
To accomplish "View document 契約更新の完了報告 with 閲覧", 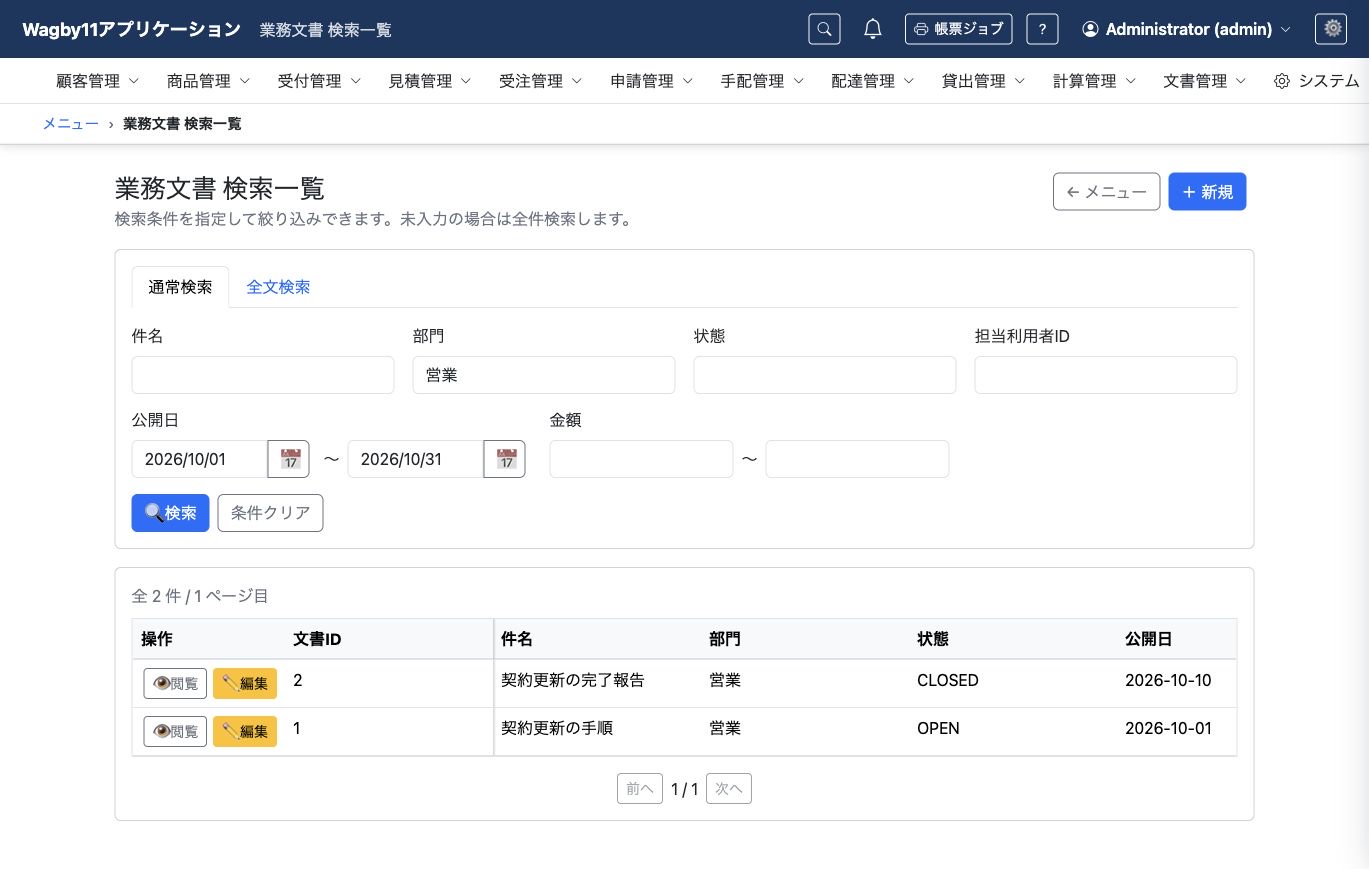I will (x=175, y=683).
